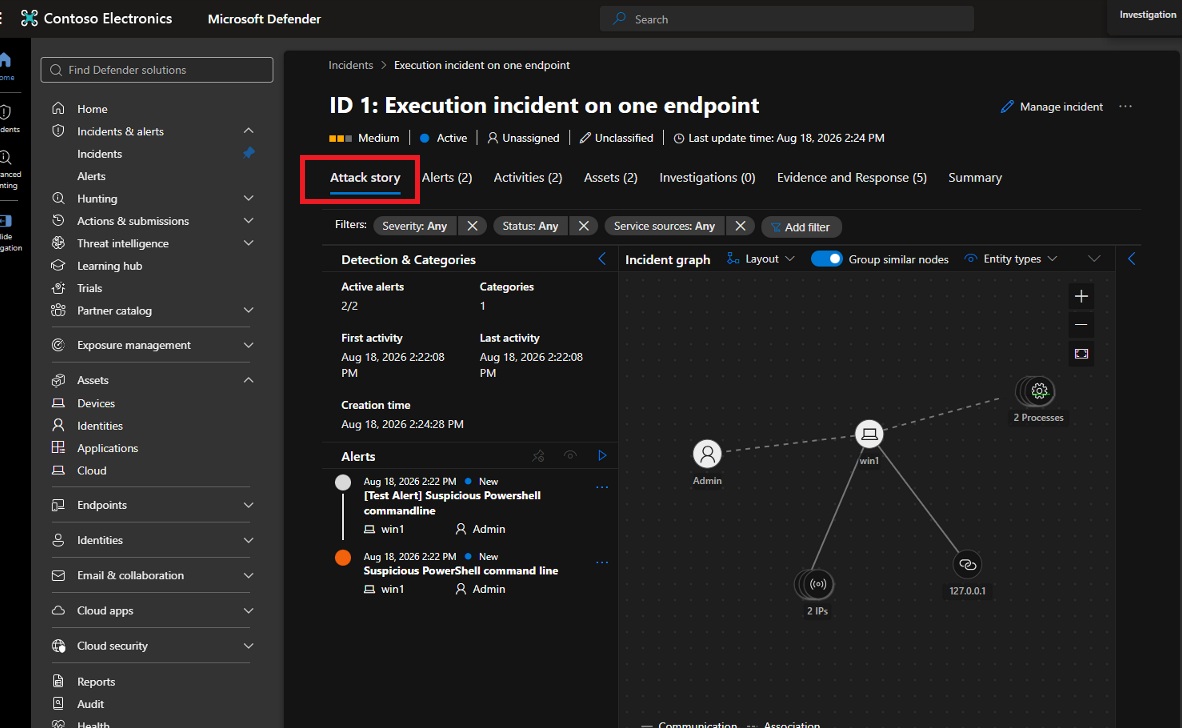Image resolution: width=1183 pixels, height=728 pixels.
Task: Go back to Incidents breadcrumb
Action: (351, 65)
